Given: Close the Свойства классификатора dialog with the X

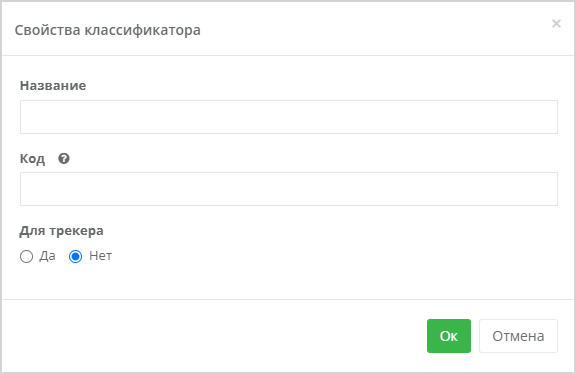Looking at the screenshot, I should coord(556,24).
